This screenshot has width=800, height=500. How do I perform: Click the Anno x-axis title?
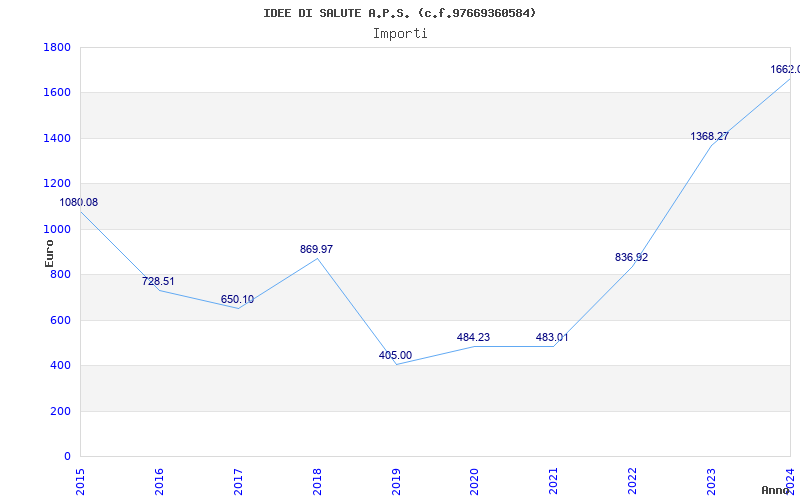pos(776,490)
